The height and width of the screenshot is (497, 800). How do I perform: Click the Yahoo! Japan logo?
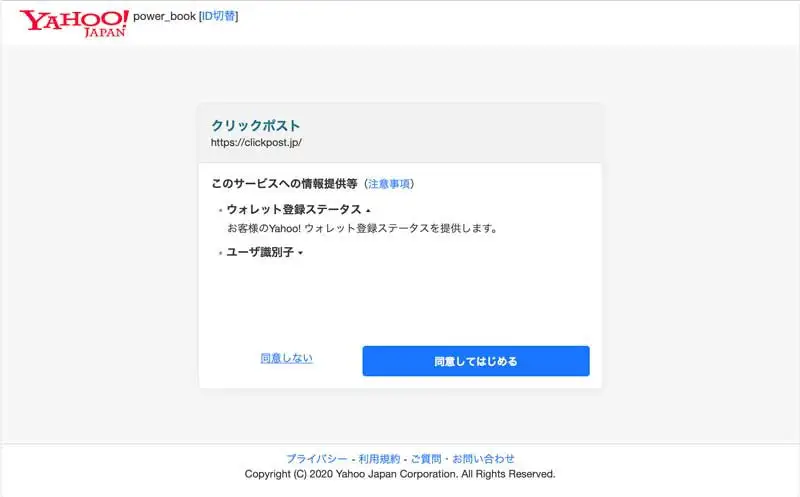[x=74, y=22]
